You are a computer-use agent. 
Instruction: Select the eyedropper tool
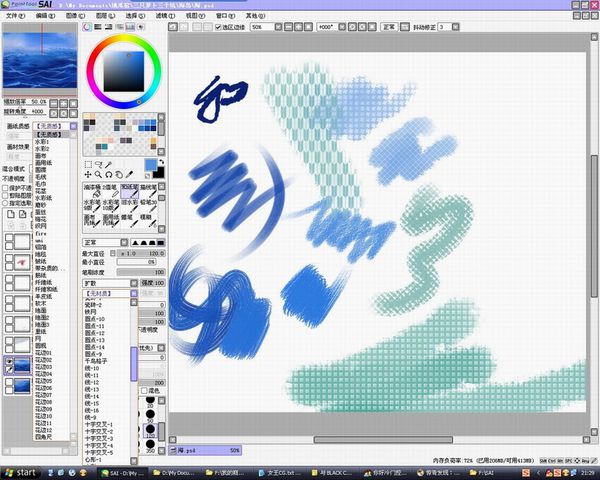pos(129,175)
